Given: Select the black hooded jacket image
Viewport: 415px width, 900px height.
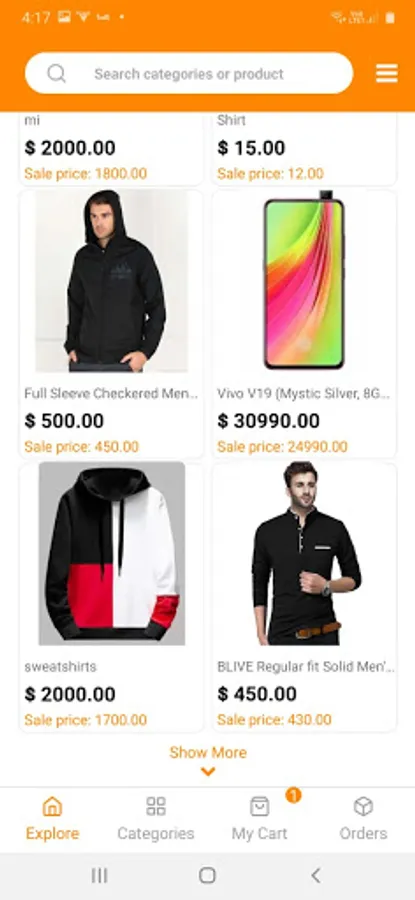Looking at the screenshot, I should coord(112,281).
